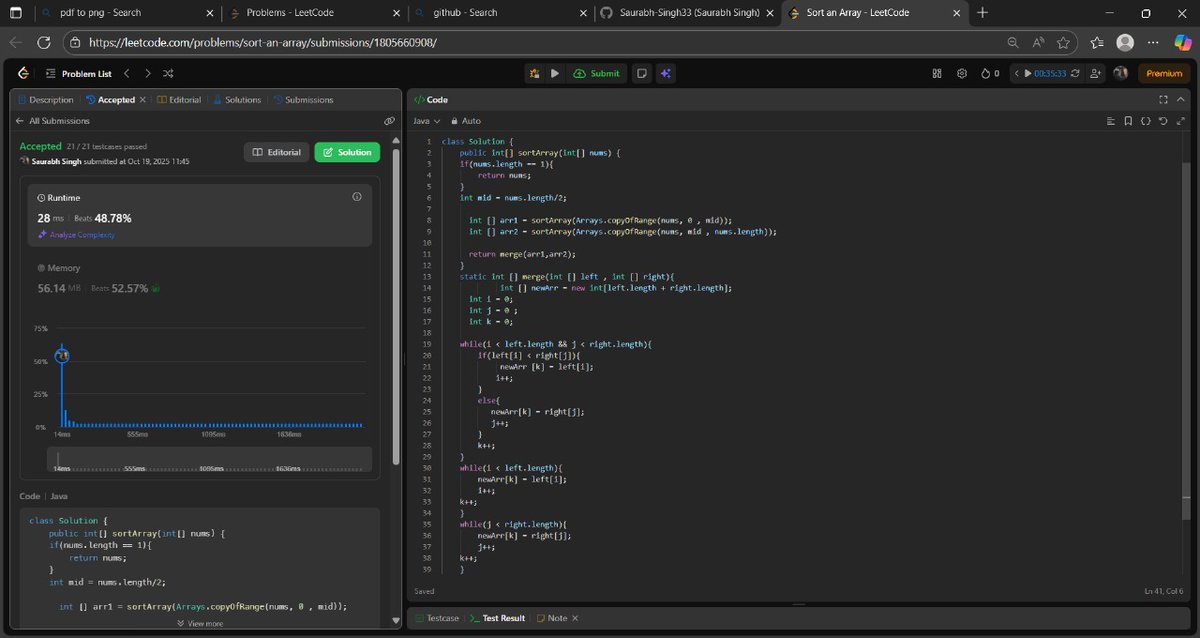The height and width of the screenshot is (638, 1200).
Task: Click the format code icon
Action: (x=1111, y=121)
